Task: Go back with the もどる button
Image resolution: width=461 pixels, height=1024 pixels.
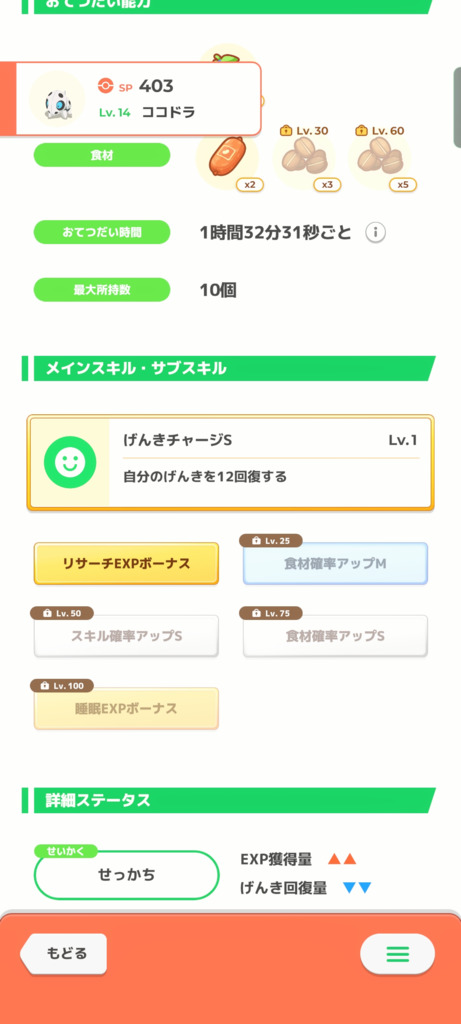Action: pyautogui.click(x=63, y=953)
